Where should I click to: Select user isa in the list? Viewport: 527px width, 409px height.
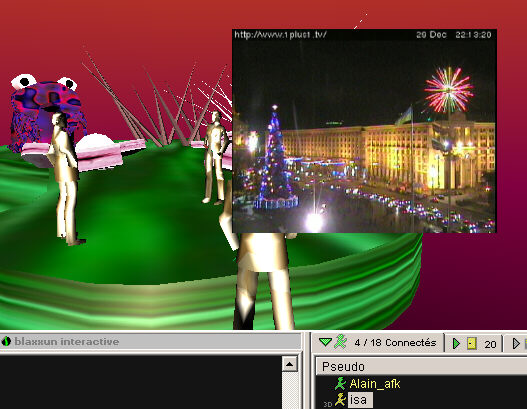(x=359, y=400)
